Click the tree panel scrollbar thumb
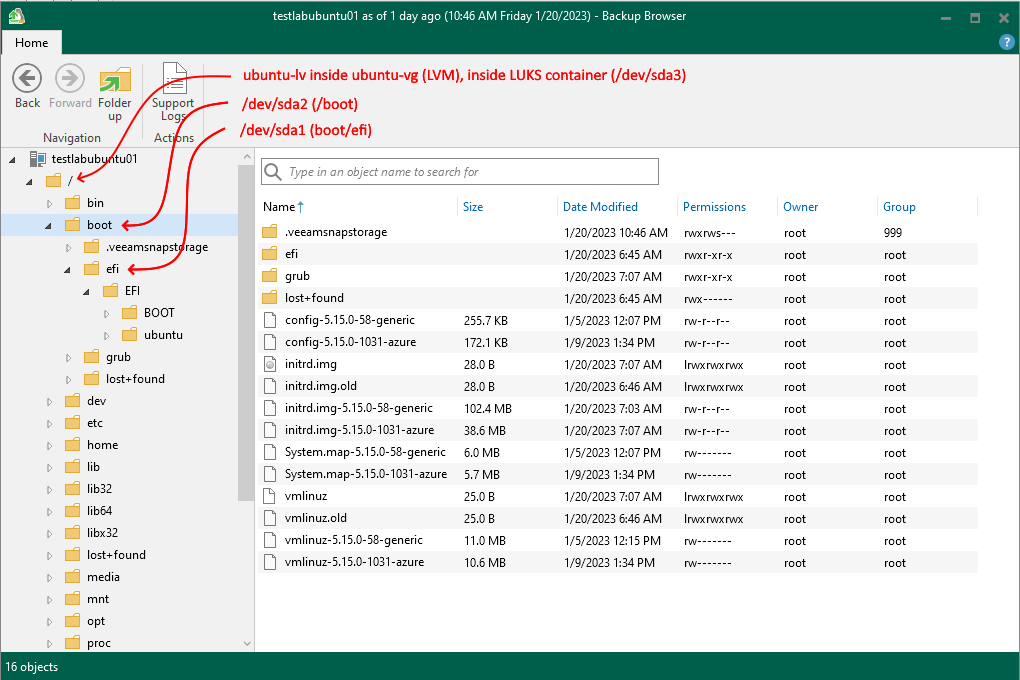This screenshot has width=1020, height=680. [247, 333]
